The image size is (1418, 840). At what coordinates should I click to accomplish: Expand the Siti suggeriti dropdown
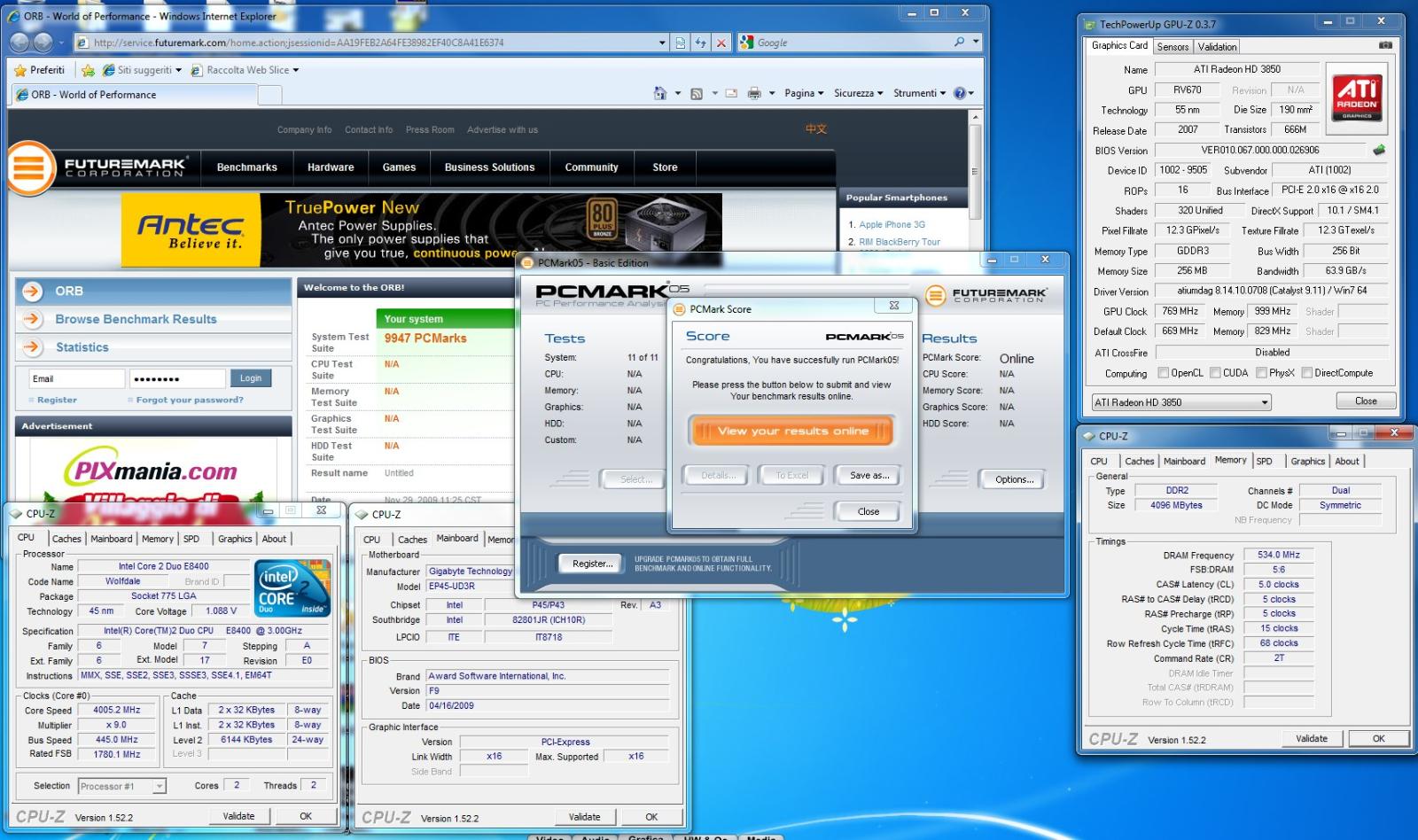point(178,70)
